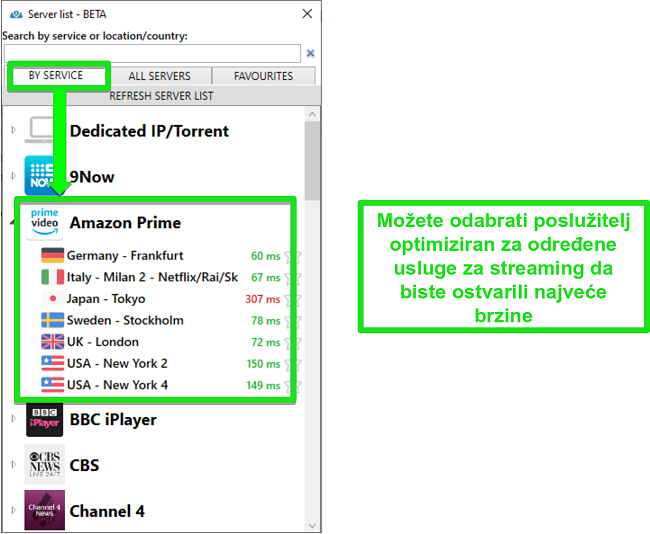Open the FAVOURITES tab
This screenshot has height=534, width=650.
(263, 76)
